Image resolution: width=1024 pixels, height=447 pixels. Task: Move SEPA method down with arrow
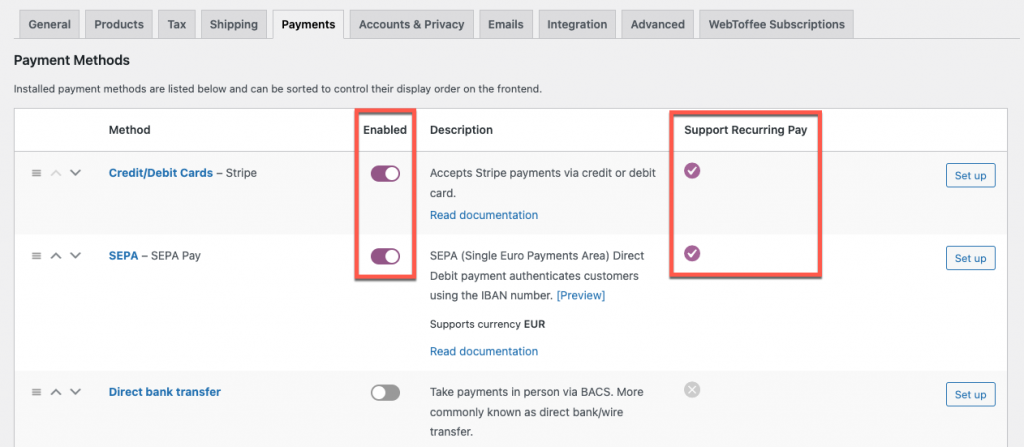pyautogui.click(x=75, y=256)
